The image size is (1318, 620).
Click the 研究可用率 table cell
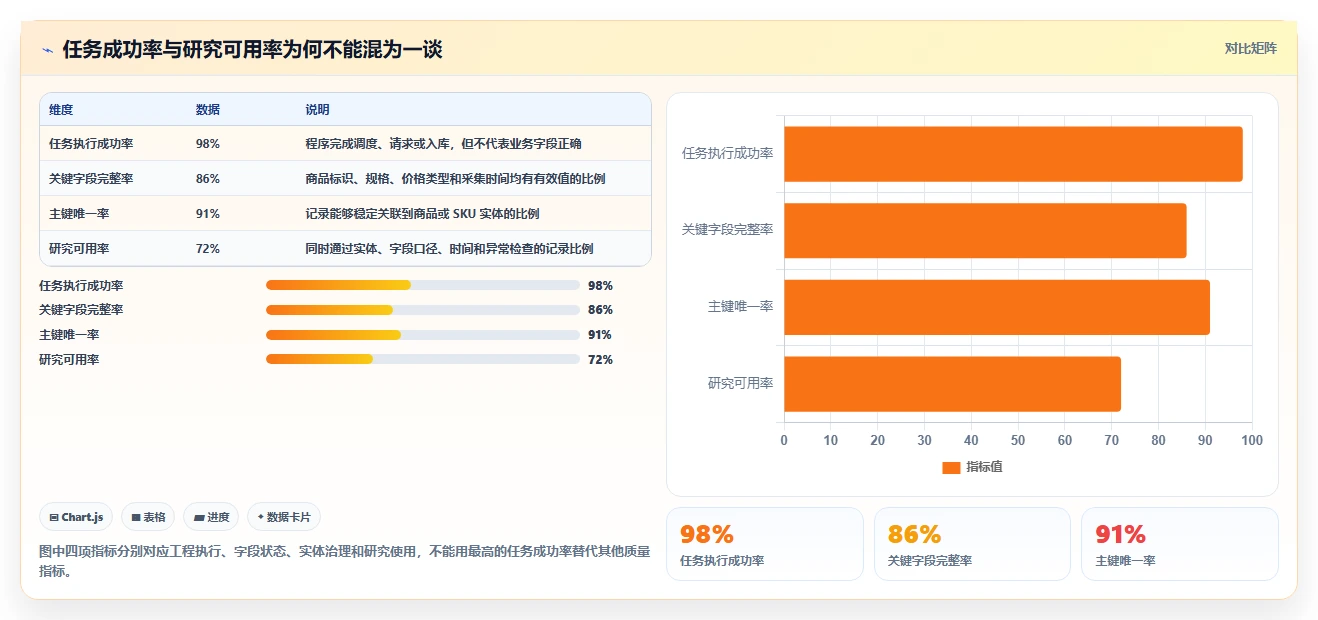point(78,249)
